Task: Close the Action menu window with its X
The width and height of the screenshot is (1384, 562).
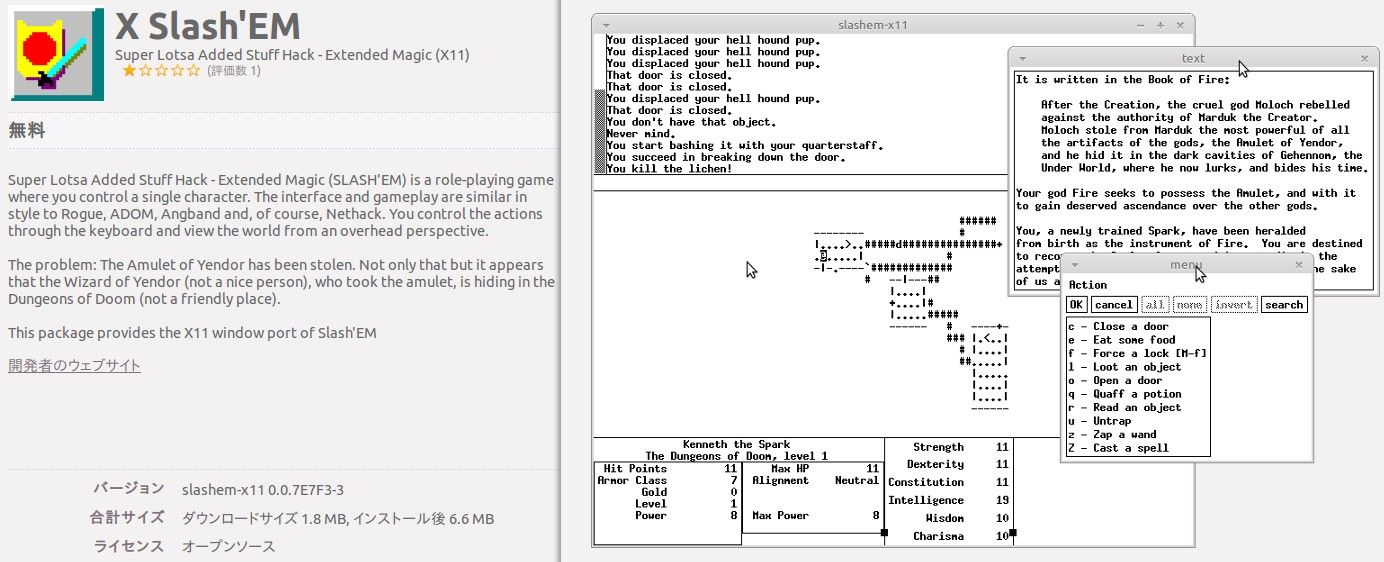Action: click(1299, 264)
